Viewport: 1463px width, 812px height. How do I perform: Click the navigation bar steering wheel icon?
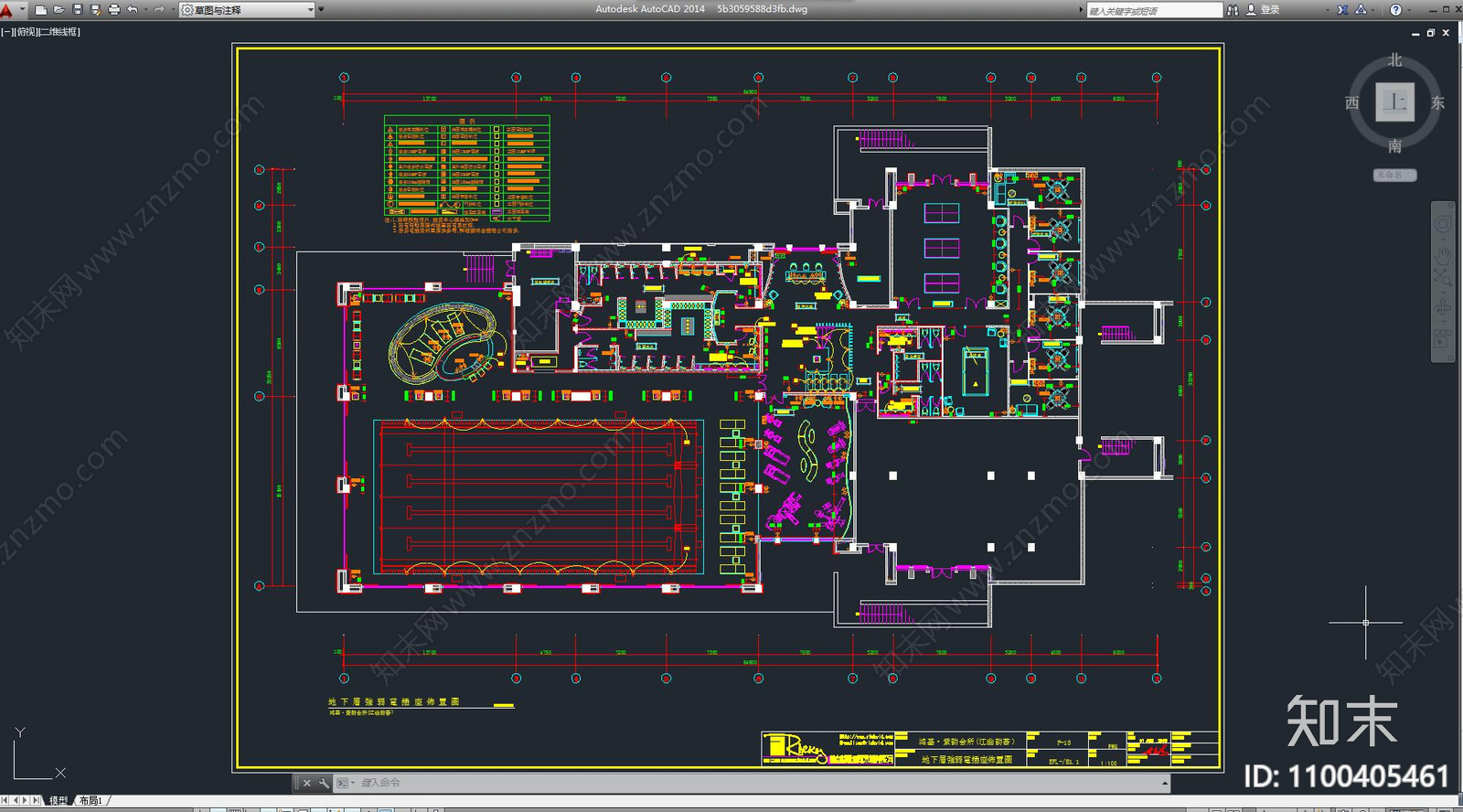pos(1443,223)
